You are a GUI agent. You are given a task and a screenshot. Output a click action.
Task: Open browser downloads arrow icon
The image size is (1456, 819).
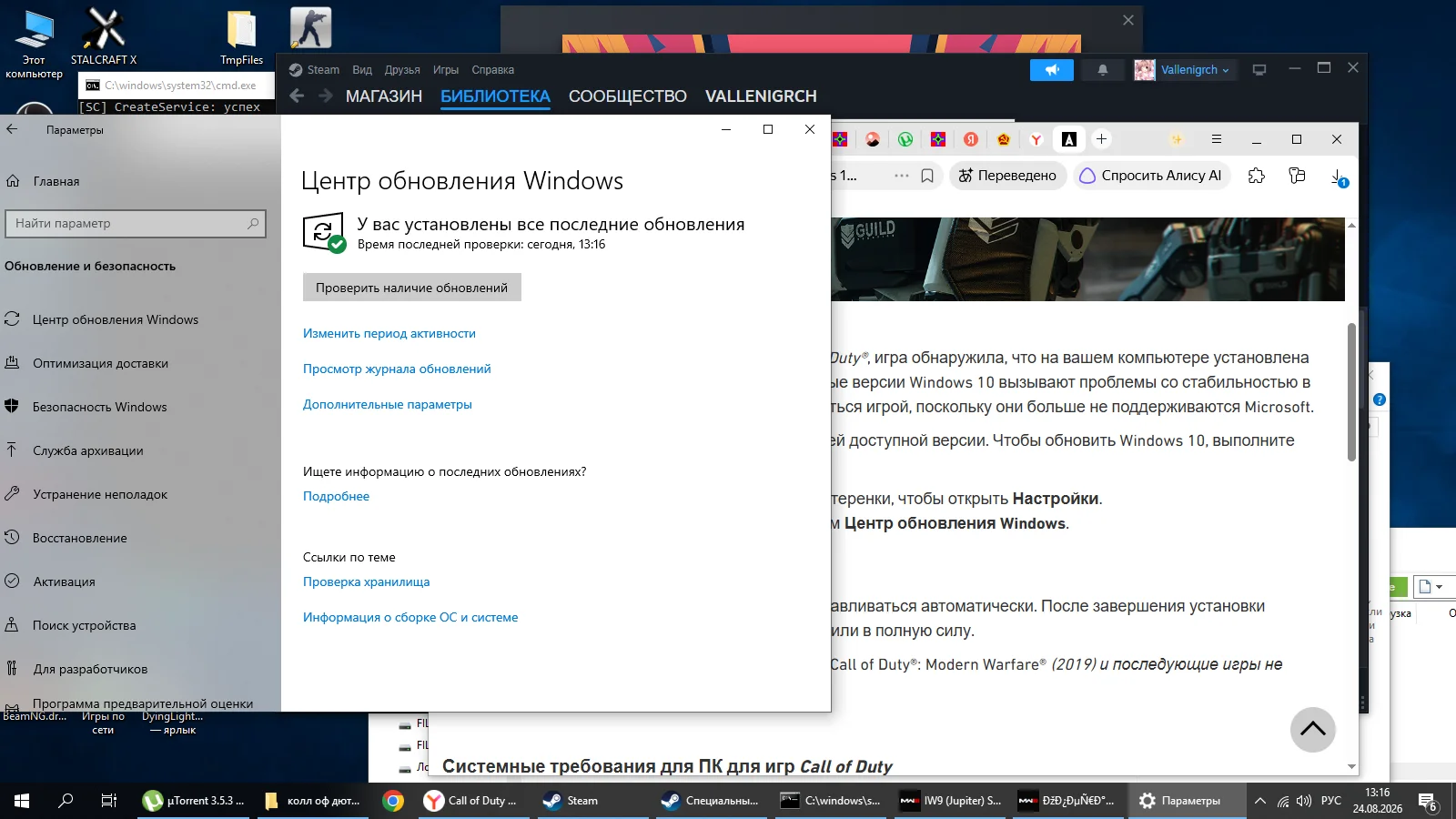point(1339,177)
